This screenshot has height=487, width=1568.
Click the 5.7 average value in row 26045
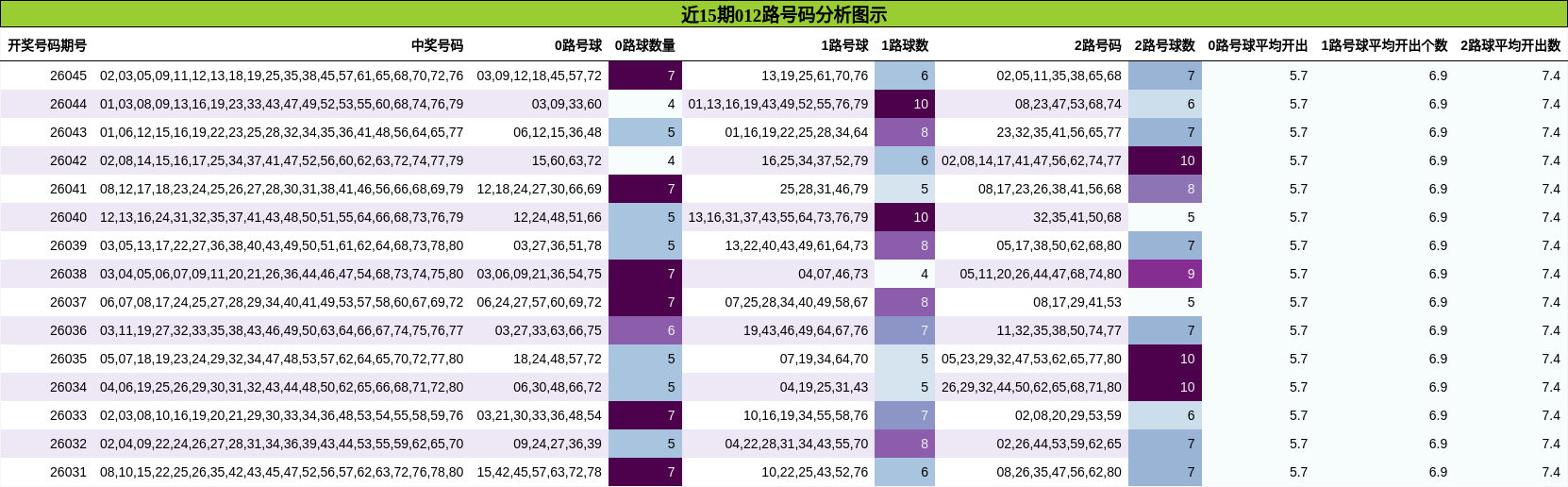[x=1299, y=76]
